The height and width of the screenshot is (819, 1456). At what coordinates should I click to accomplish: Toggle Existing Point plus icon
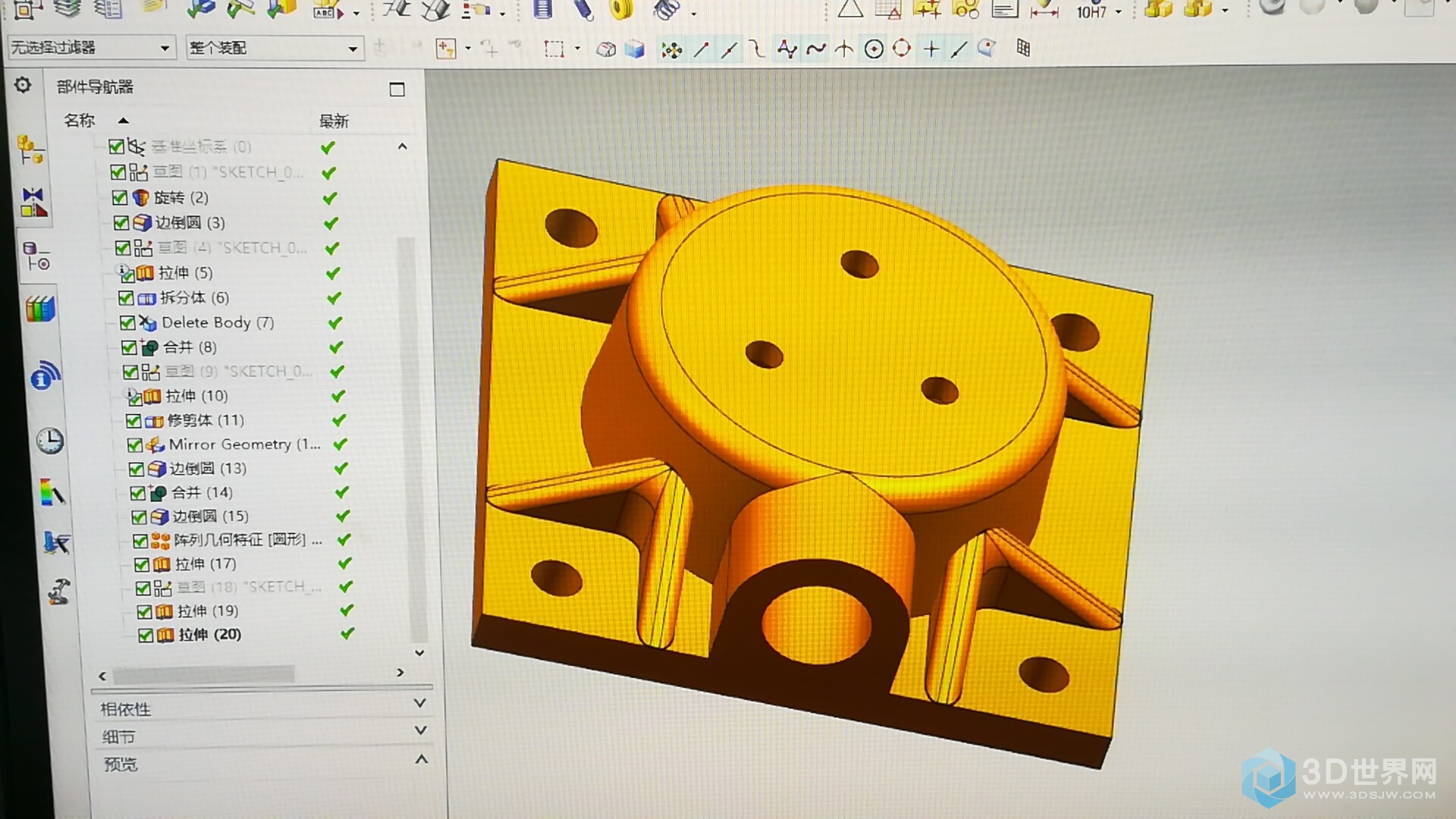931,50
